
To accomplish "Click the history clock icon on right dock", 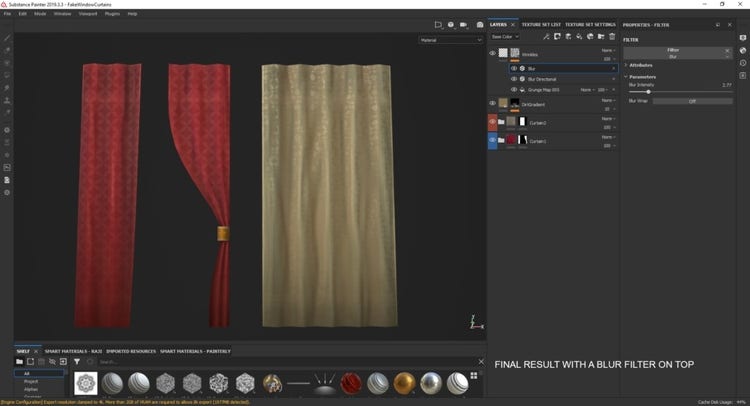I will tap(743, 63).
